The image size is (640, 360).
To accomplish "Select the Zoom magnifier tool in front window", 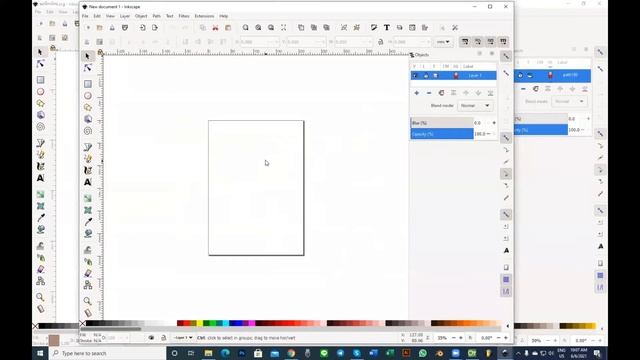I will click(x=88, y=301).
